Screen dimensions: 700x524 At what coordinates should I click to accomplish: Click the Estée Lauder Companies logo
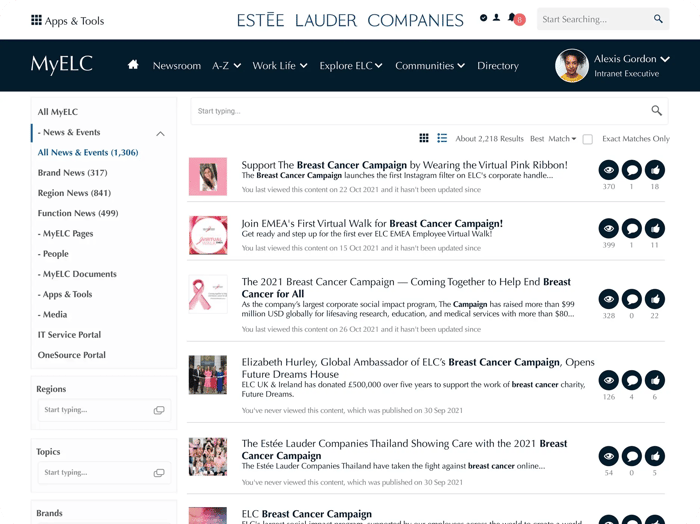pos(350,20)
